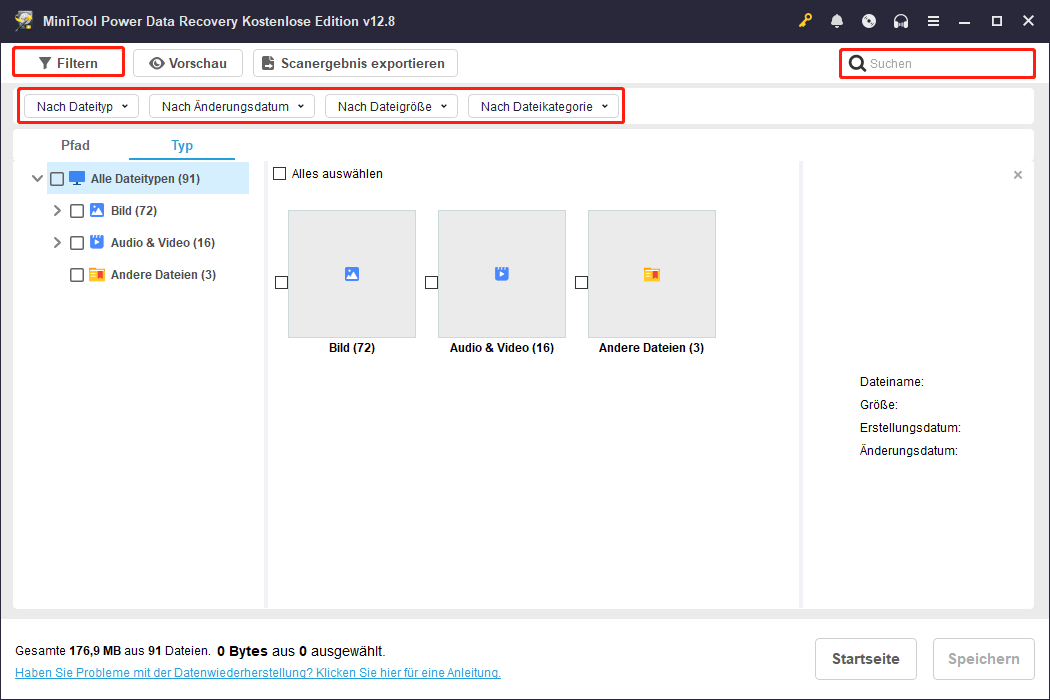This screenshot has width=1050, height=700.
Task: Click the magnifier icon in the Suchen field
Action: [857, 63]
